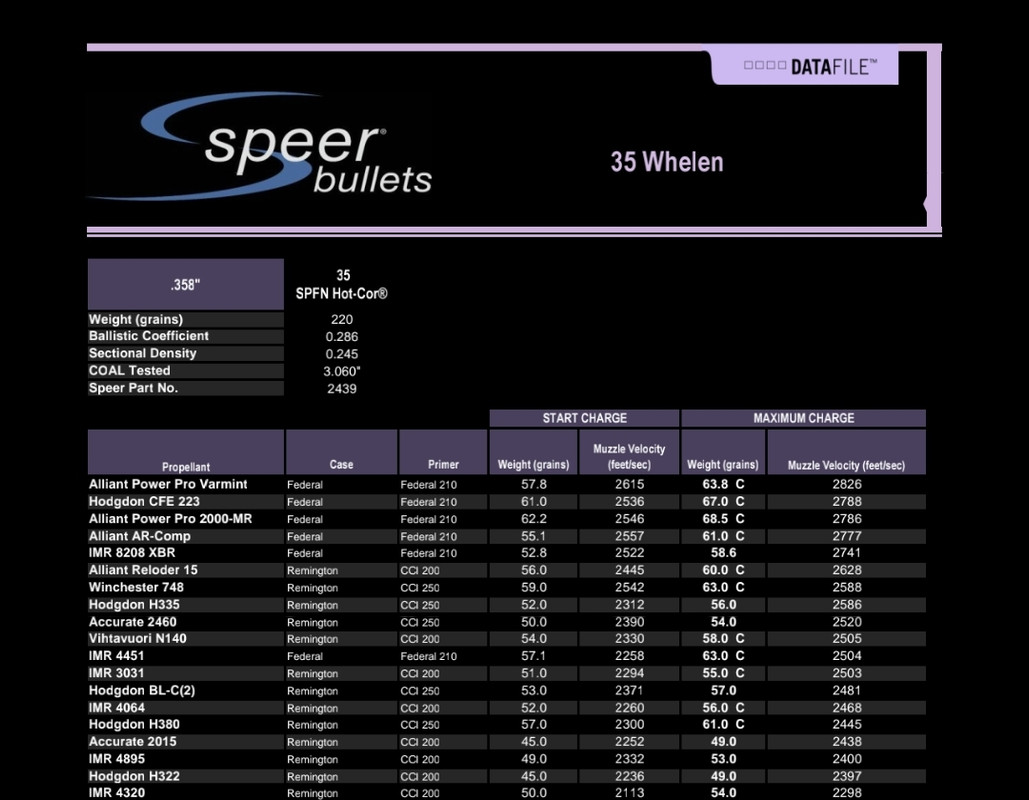Click Remington case for Hodgdon H335

[312, 605]
